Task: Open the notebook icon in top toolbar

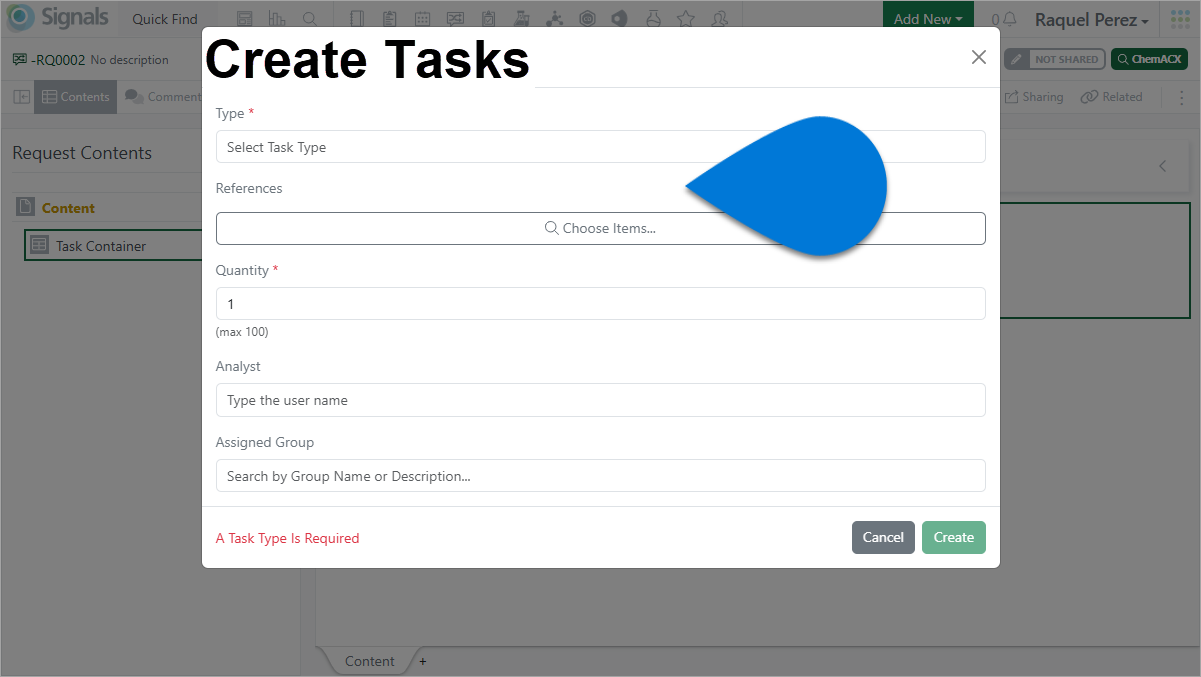Action: coord(358,19)
